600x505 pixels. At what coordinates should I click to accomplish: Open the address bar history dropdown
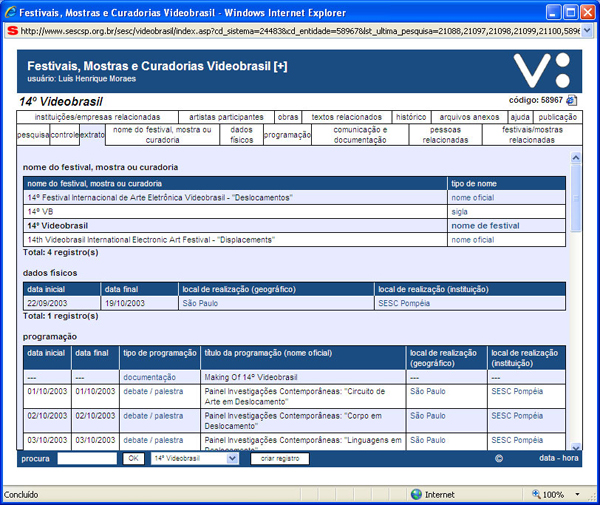pos(587,31)
